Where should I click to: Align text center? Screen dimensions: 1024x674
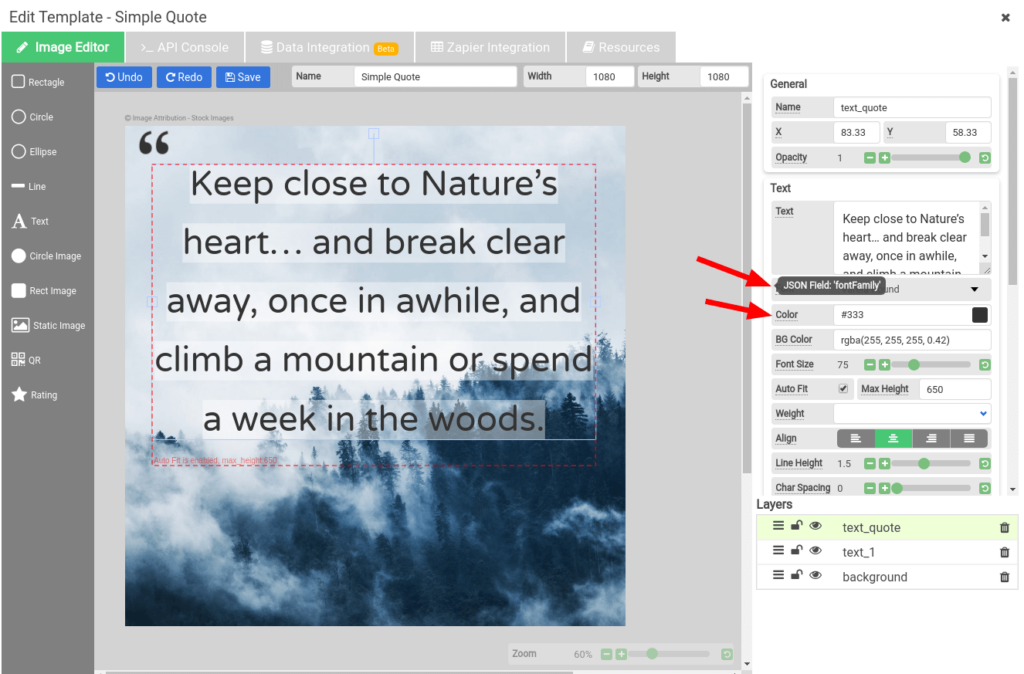(893, 439)
